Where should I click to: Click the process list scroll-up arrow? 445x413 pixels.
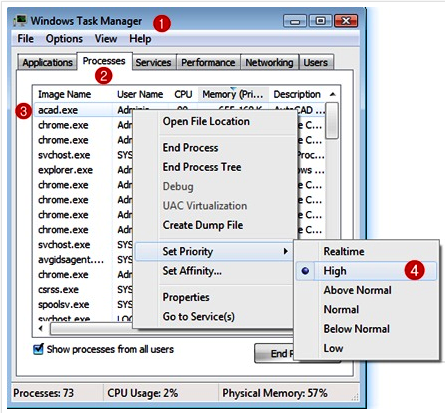tap(332, 94)
